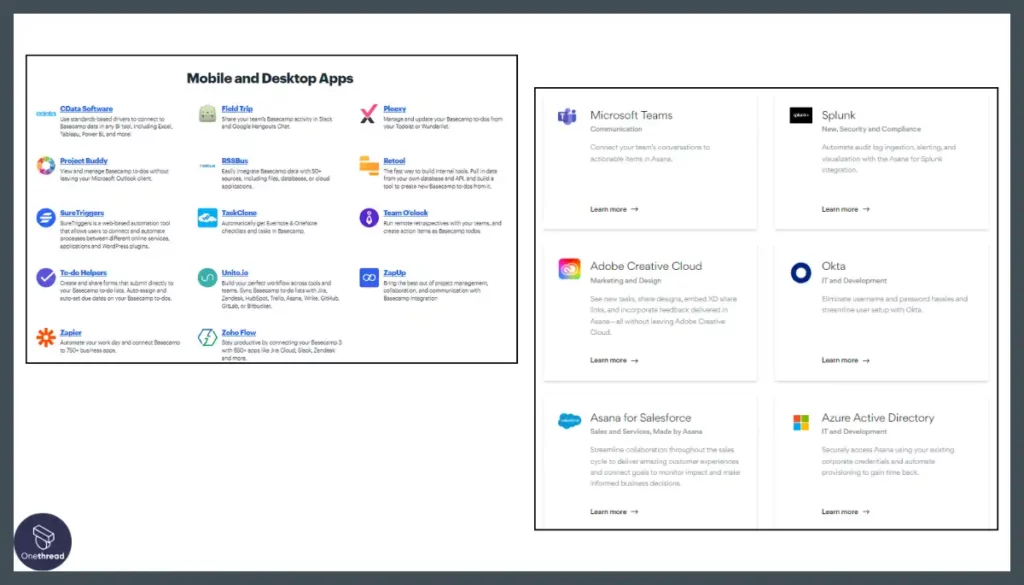Viewport: 1024px width, 585px height.
Task: Select the Microsoft Teams card title
Action: point(631,116)
